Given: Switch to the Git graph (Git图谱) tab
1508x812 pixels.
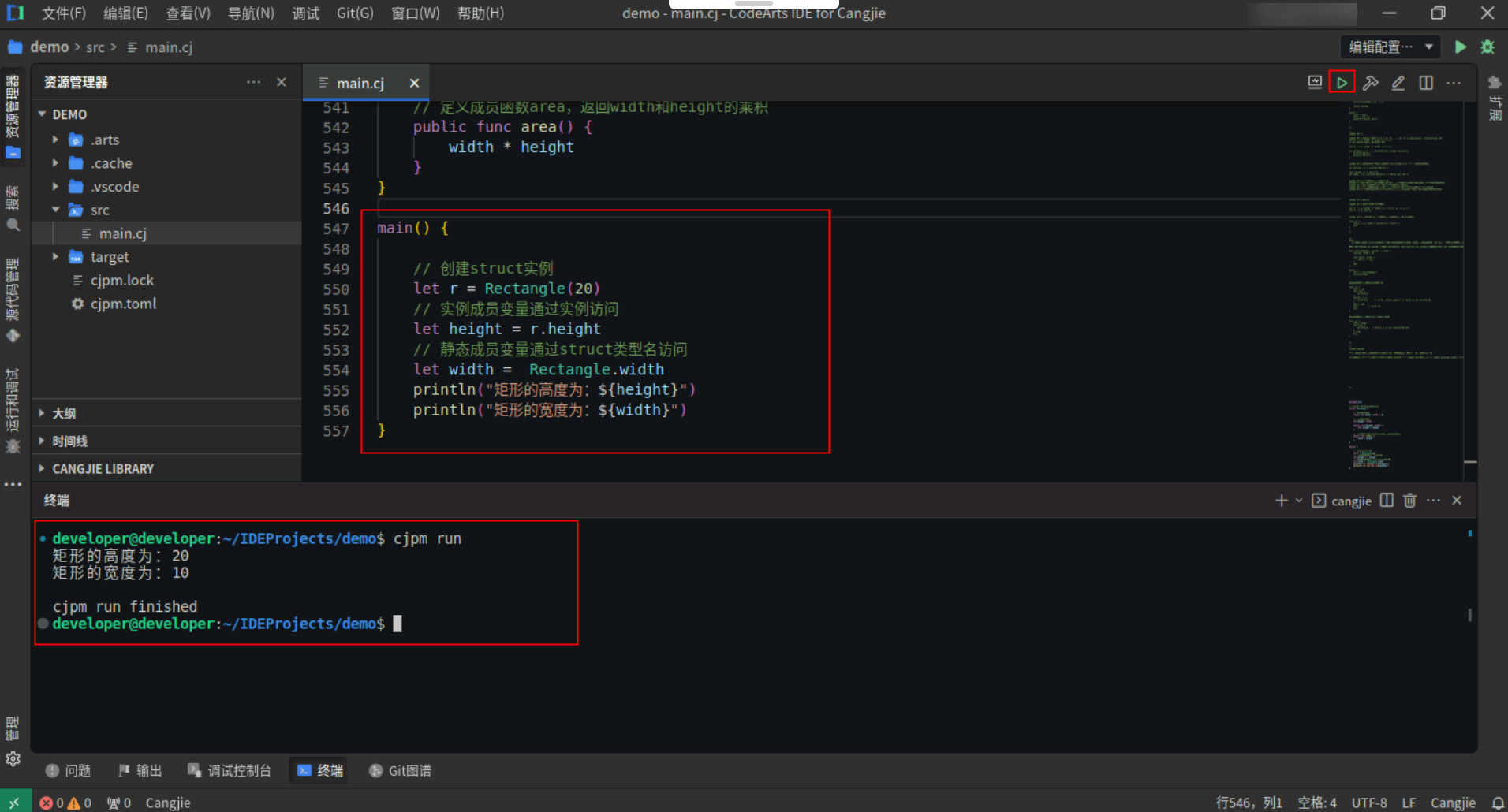Looking at the screenshot, I should pyautogui.click(x=401, y=770).
